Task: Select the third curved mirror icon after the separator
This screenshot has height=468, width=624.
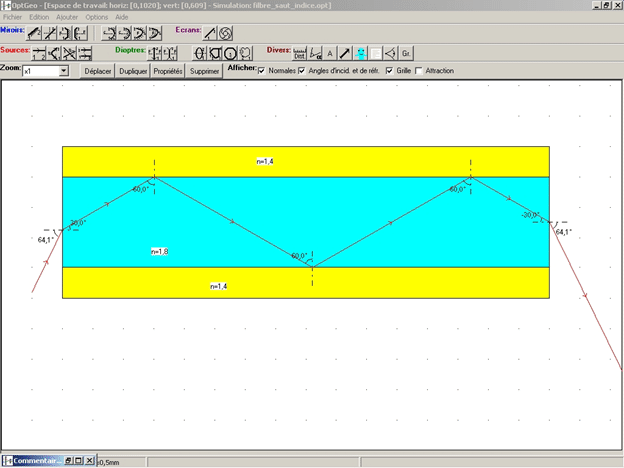Action: [x=140, y=33]
